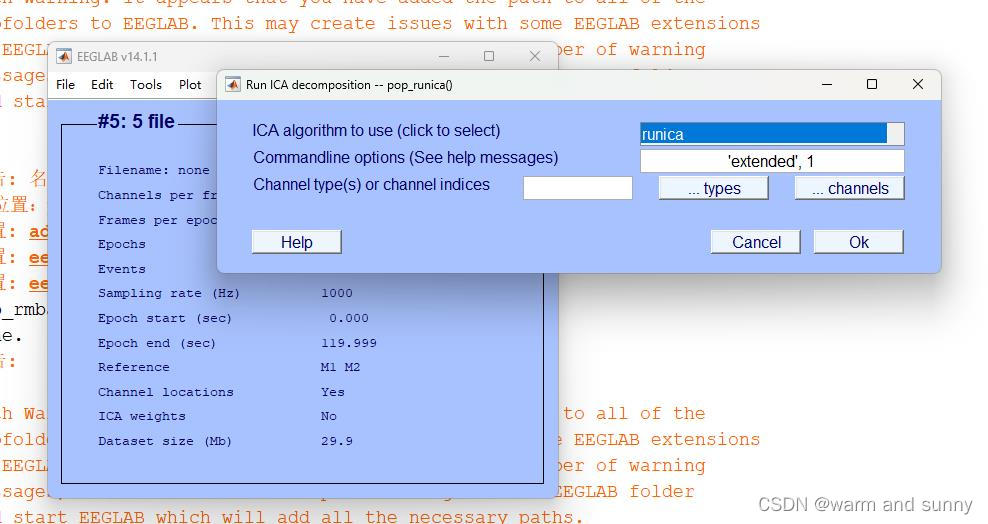Click the 'Sampling rate (Hz)' label
The height and width of the screenshot is (524, 988).
tap(169, 293)
